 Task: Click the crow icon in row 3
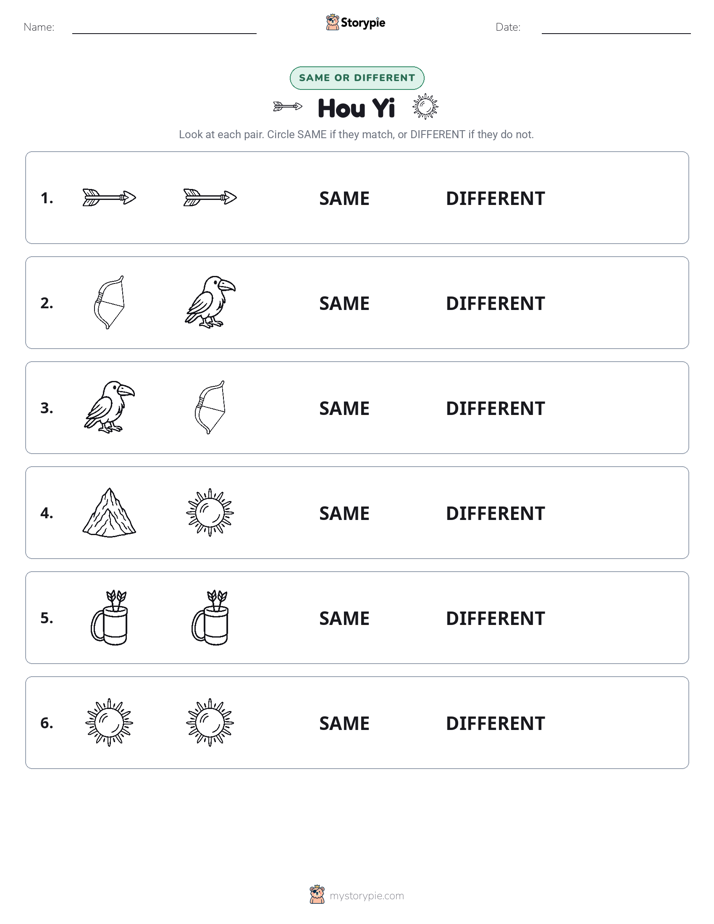109,407
